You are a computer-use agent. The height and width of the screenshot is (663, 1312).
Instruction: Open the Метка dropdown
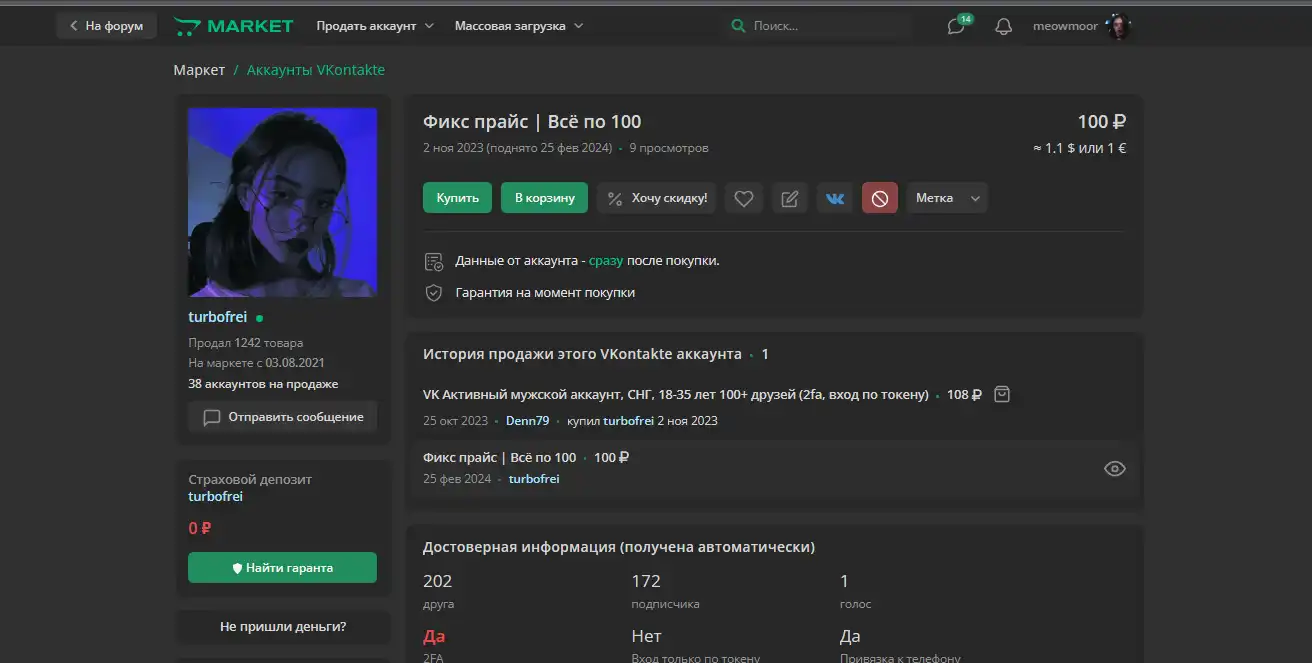pyautogui.click(x=947, y=198)
